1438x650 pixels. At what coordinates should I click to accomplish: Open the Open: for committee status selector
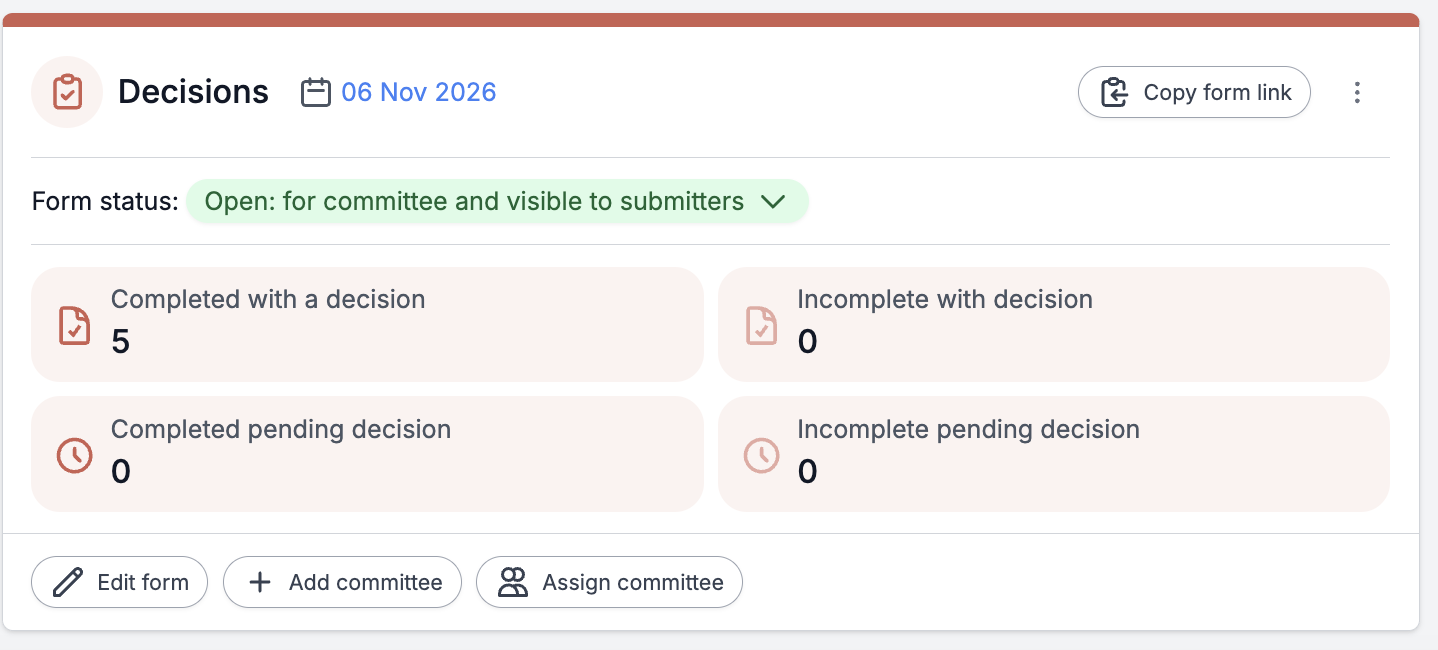pyautogui.click(x=497, y=202)
